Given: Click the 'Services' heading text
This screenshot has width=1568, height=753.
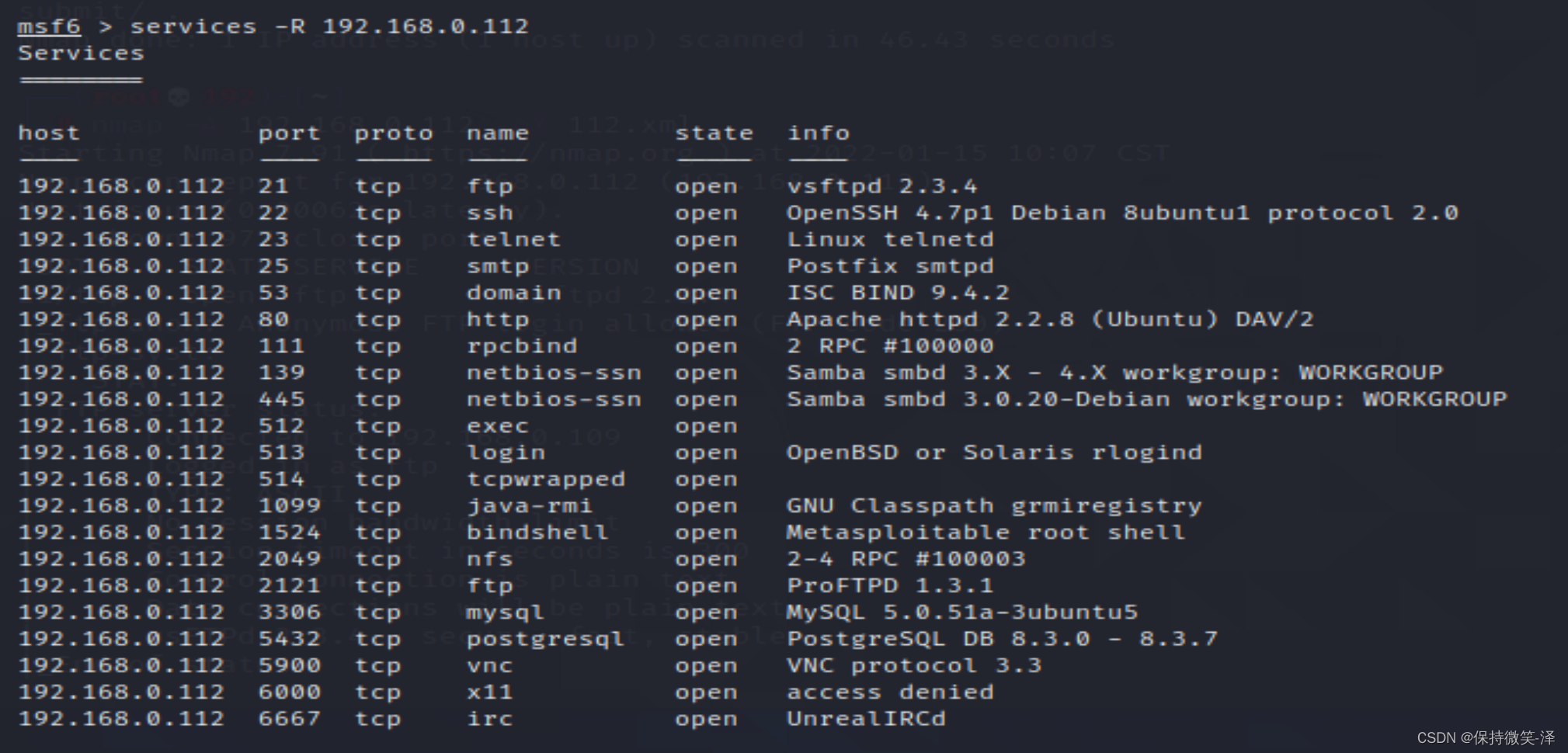Looking at the screenshot, I should (x=81, y=54).
